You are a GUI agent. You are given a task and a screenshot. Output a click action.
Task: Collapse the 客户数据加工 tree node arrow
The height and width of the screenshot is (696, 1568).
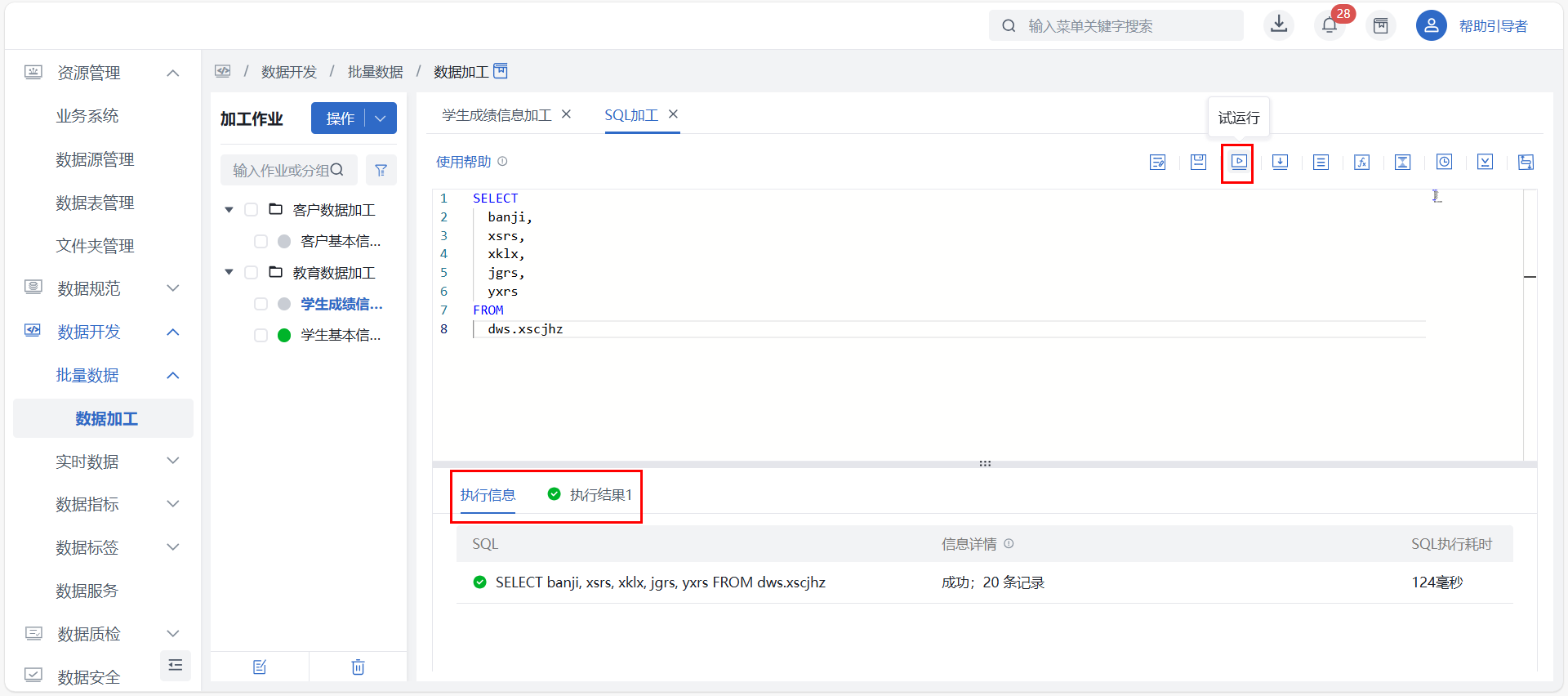229,210
